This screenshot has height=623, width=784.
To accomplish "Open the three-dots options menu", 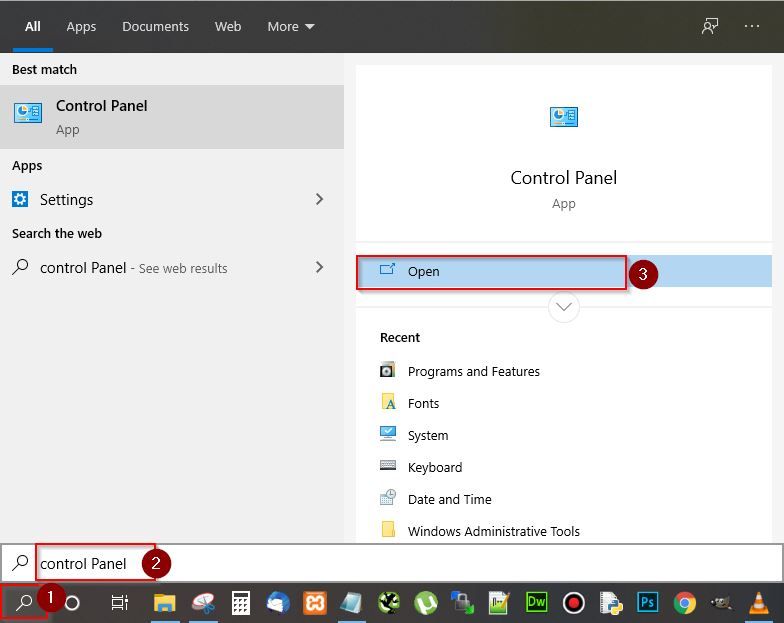I will tap(752, 26).
